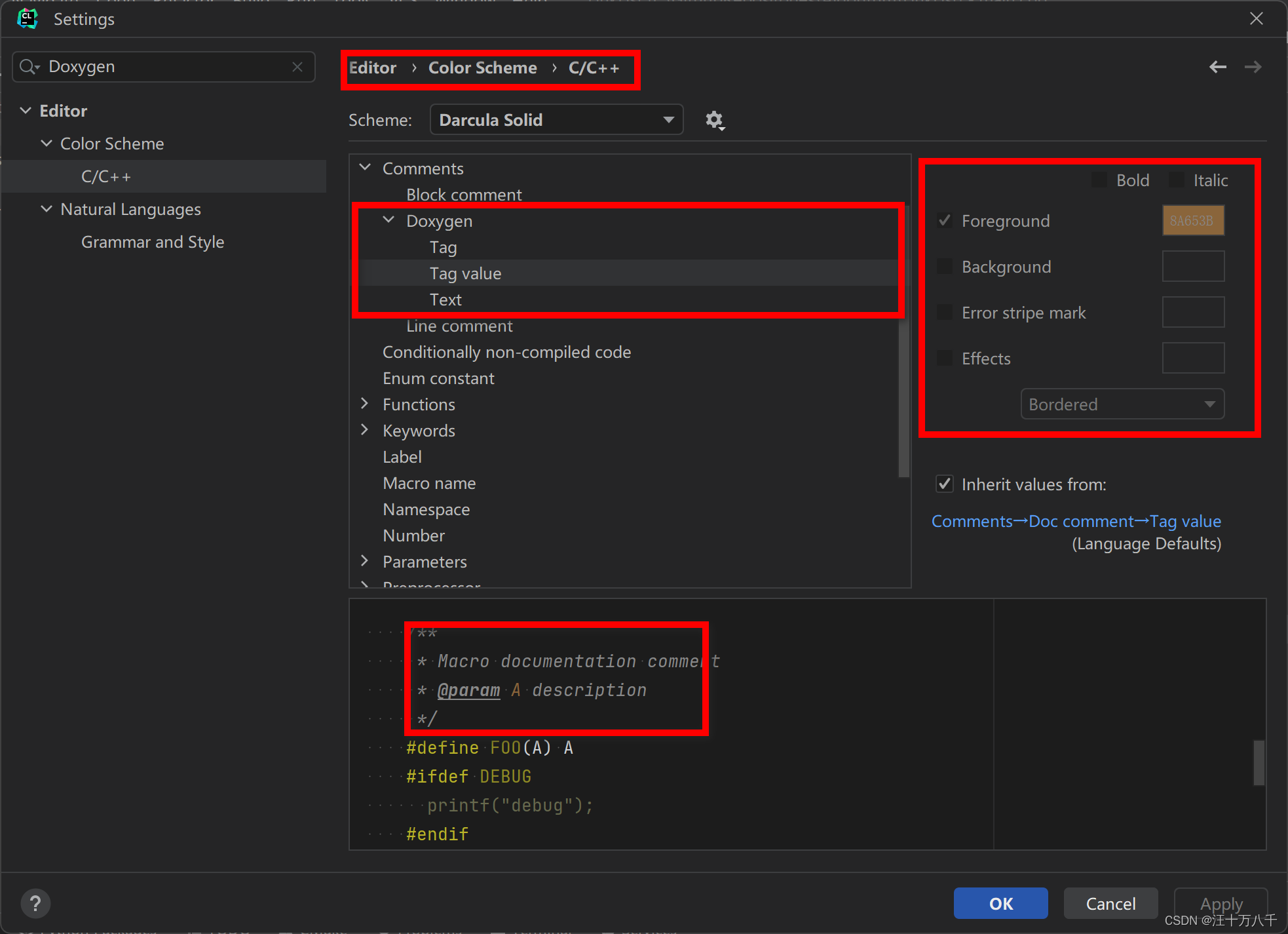Viewport: 1288px width, 934px height.
Task: Select Grammar and Style in sidebar
Action: point(153,242)
